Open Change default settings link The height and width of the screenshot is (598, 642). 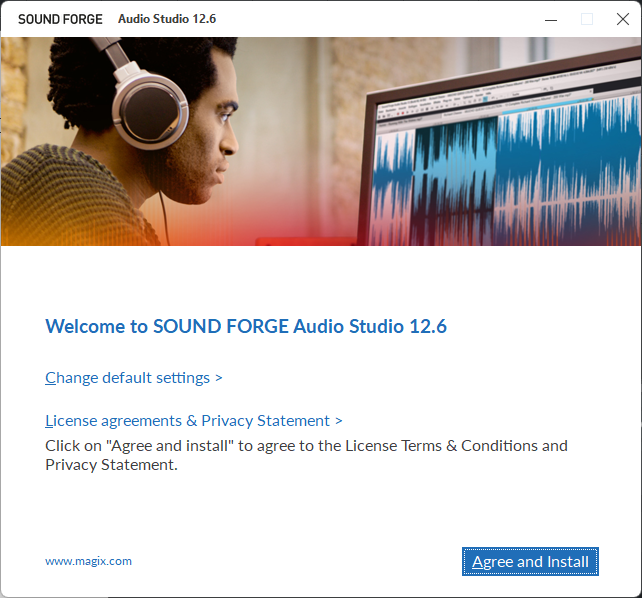tap(133, 378)
